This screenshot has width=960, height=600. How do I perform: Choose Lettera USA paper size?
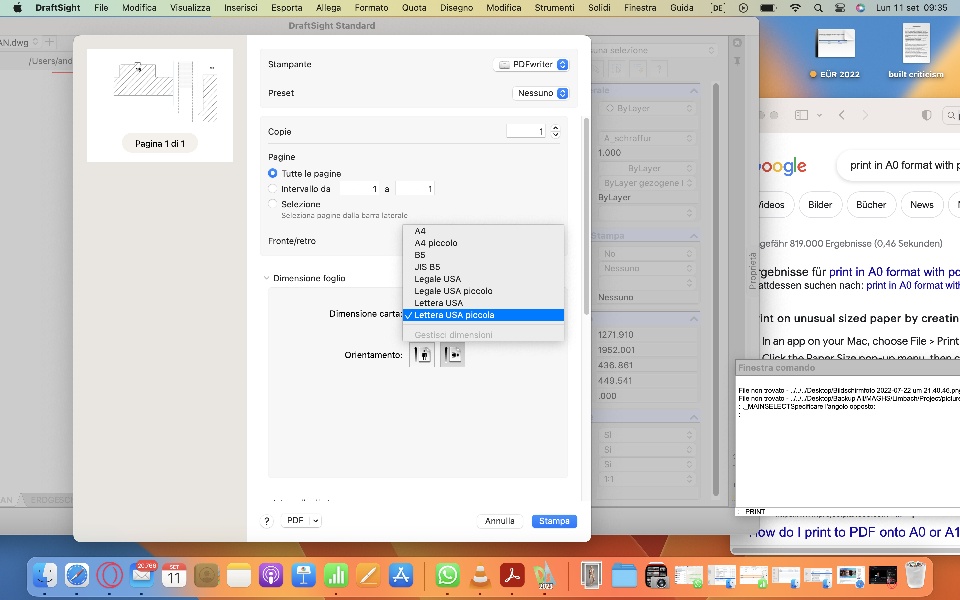[x=483, y=302]
